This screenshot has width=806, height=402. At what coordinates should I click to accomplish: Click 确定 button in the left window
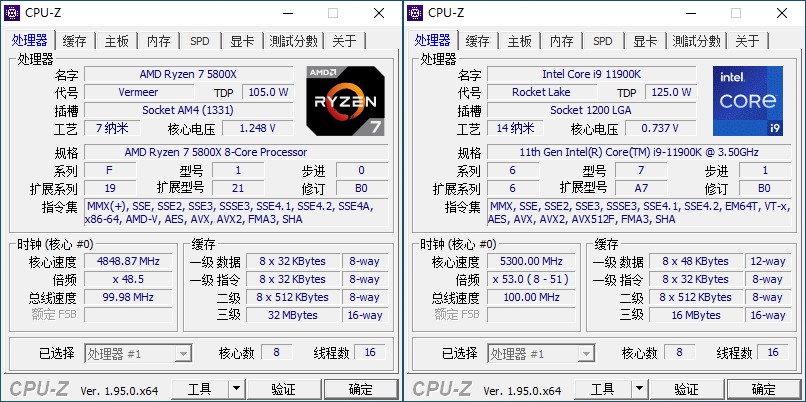(361, 389)
